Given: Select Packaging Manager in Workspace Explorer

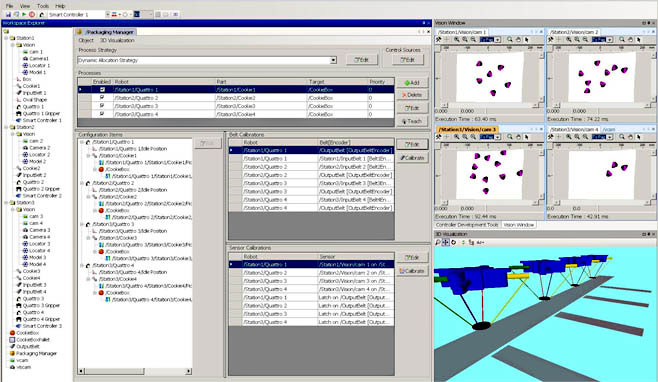Looking at the screenshot, I should [37, 353].
